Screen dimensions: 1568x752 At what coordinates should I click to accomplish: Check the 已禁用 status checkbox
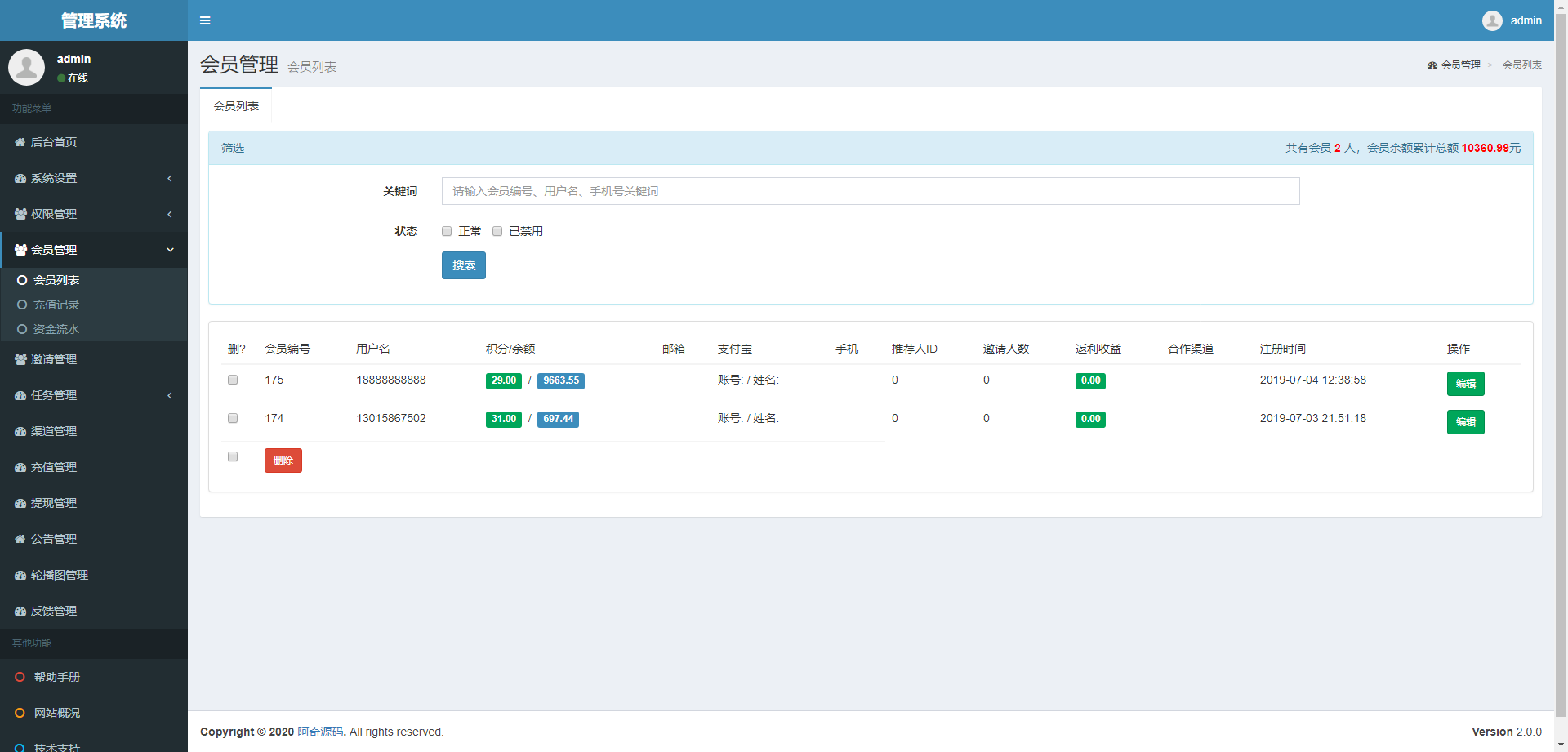tap(497, 231)
